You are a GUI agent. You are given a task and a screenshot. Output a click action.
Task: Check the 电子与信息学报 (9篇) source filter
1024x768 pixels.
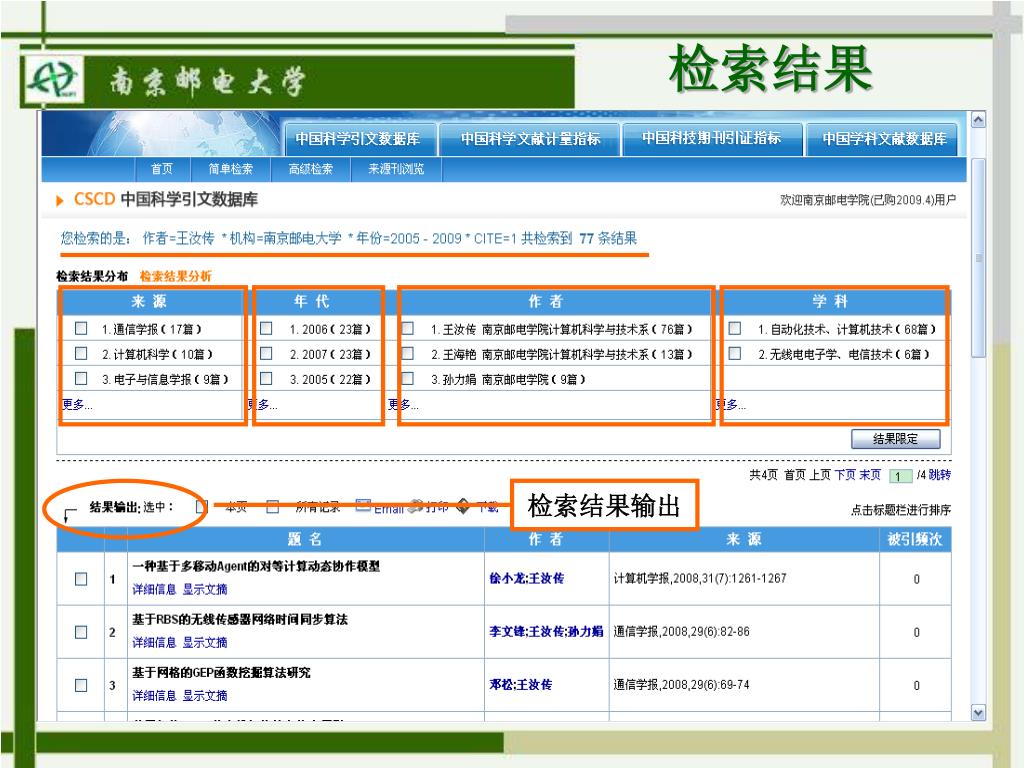click(x=81, y=378)
